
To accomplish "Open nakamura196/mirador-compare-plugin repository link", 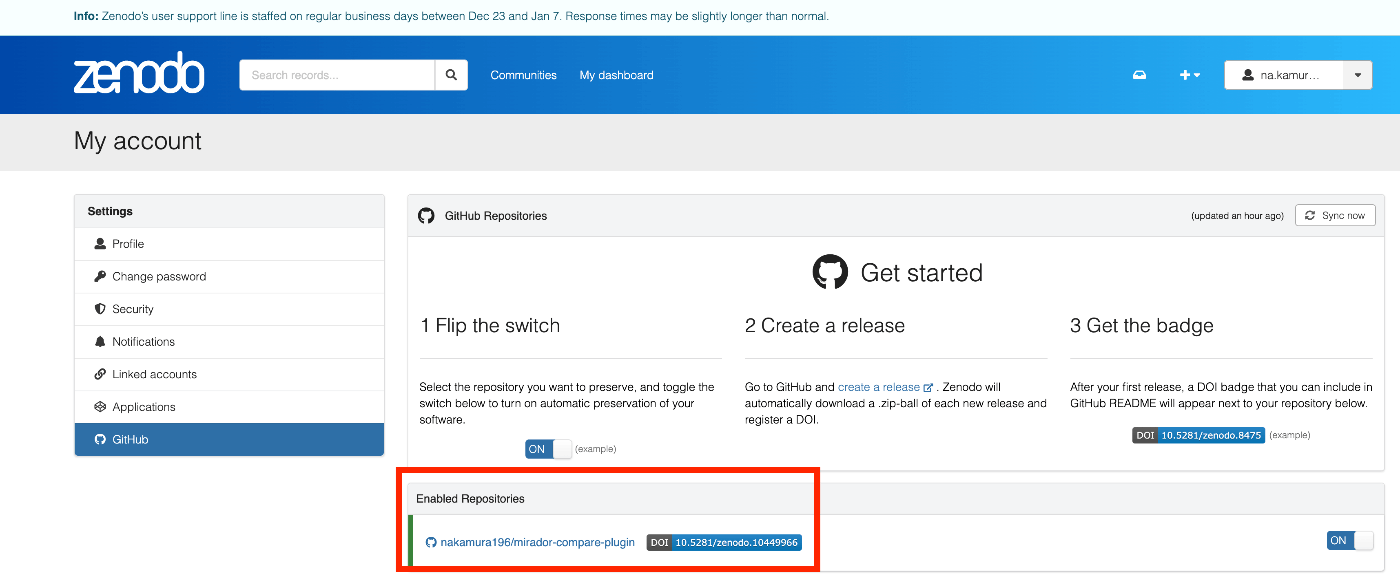I will point(538,542).
